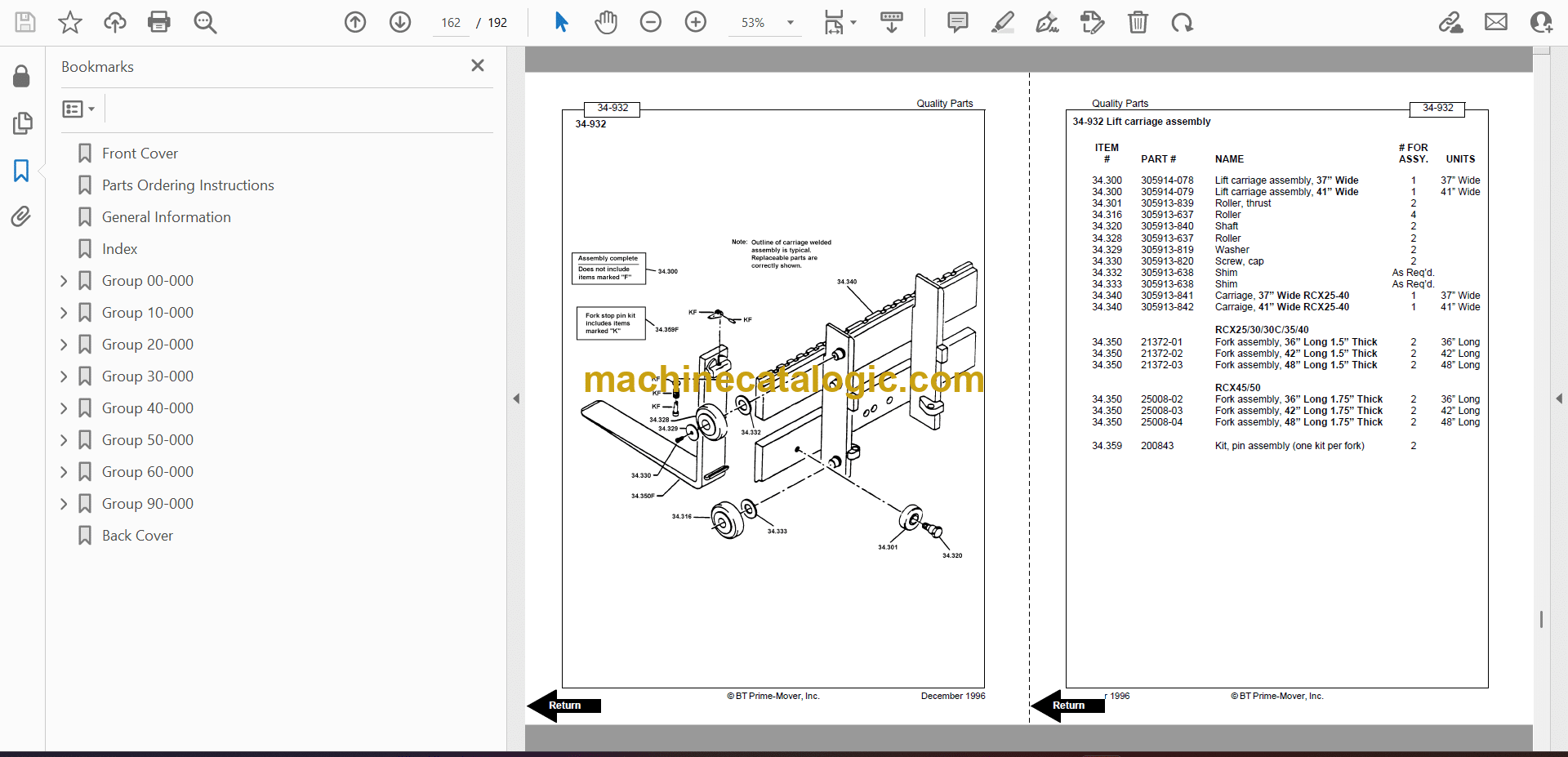
Task: Open the stamp tool in the toolbar
Action: pyautogui.click(x=1092, y=22)
